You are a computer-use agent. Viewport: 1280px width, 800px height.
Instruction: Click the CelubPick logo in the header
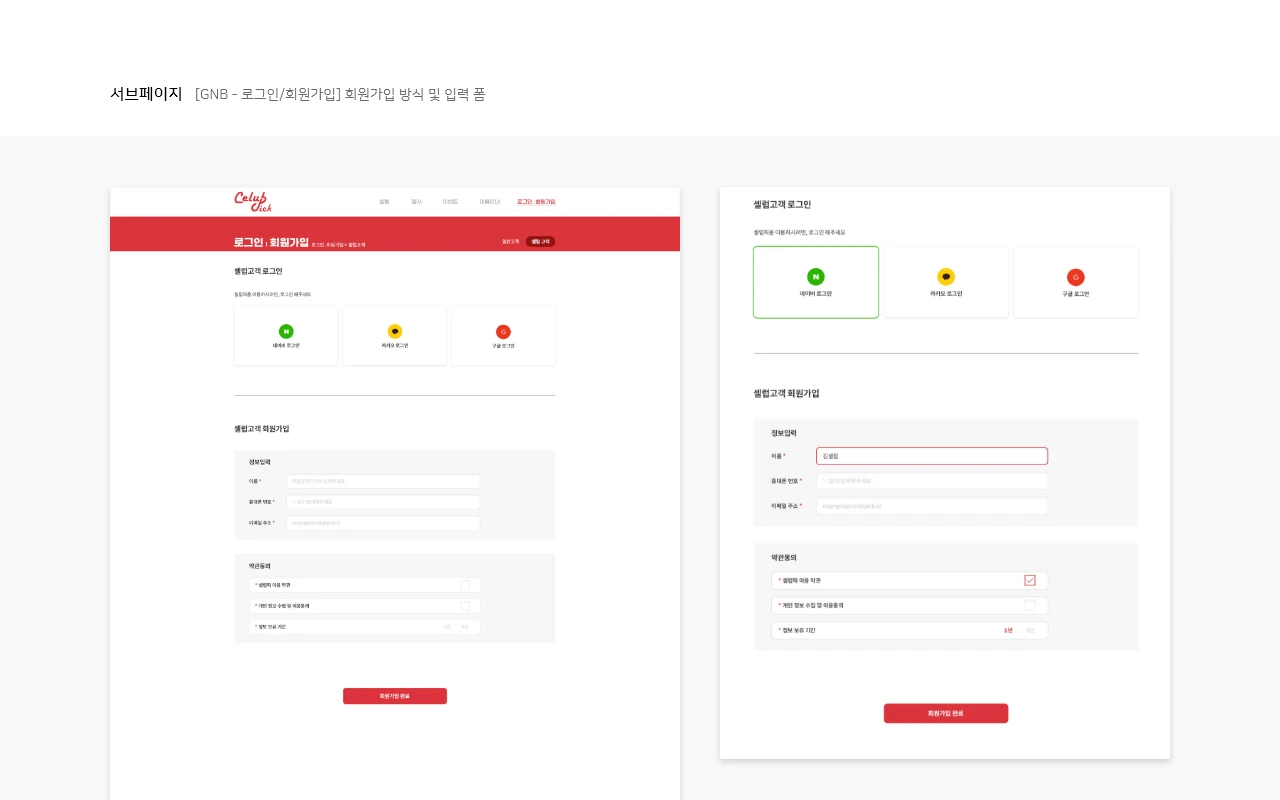[x=253, y=201]
